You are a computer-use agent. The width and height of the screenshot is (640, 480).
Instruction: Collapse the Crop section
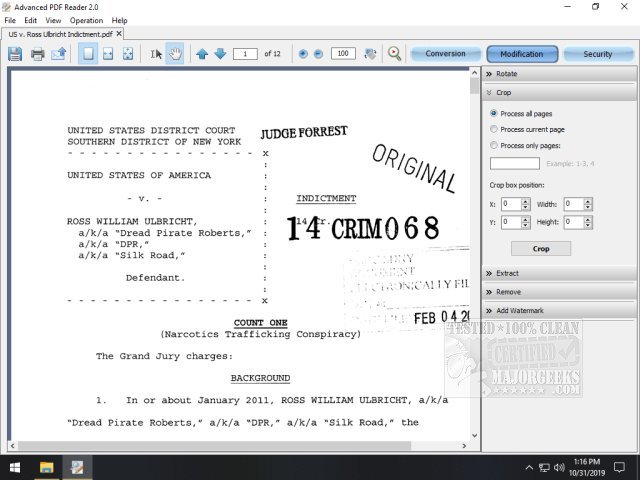coord(559,93)
